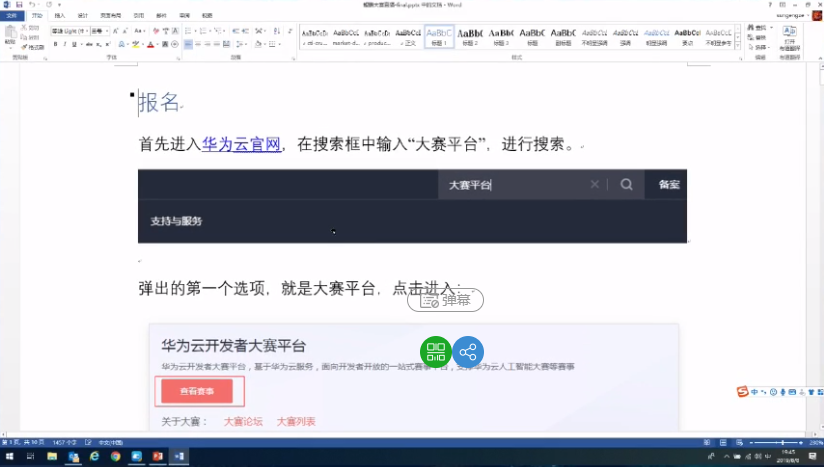Switch to the Design (设计) tab

[x=83, y=16]
